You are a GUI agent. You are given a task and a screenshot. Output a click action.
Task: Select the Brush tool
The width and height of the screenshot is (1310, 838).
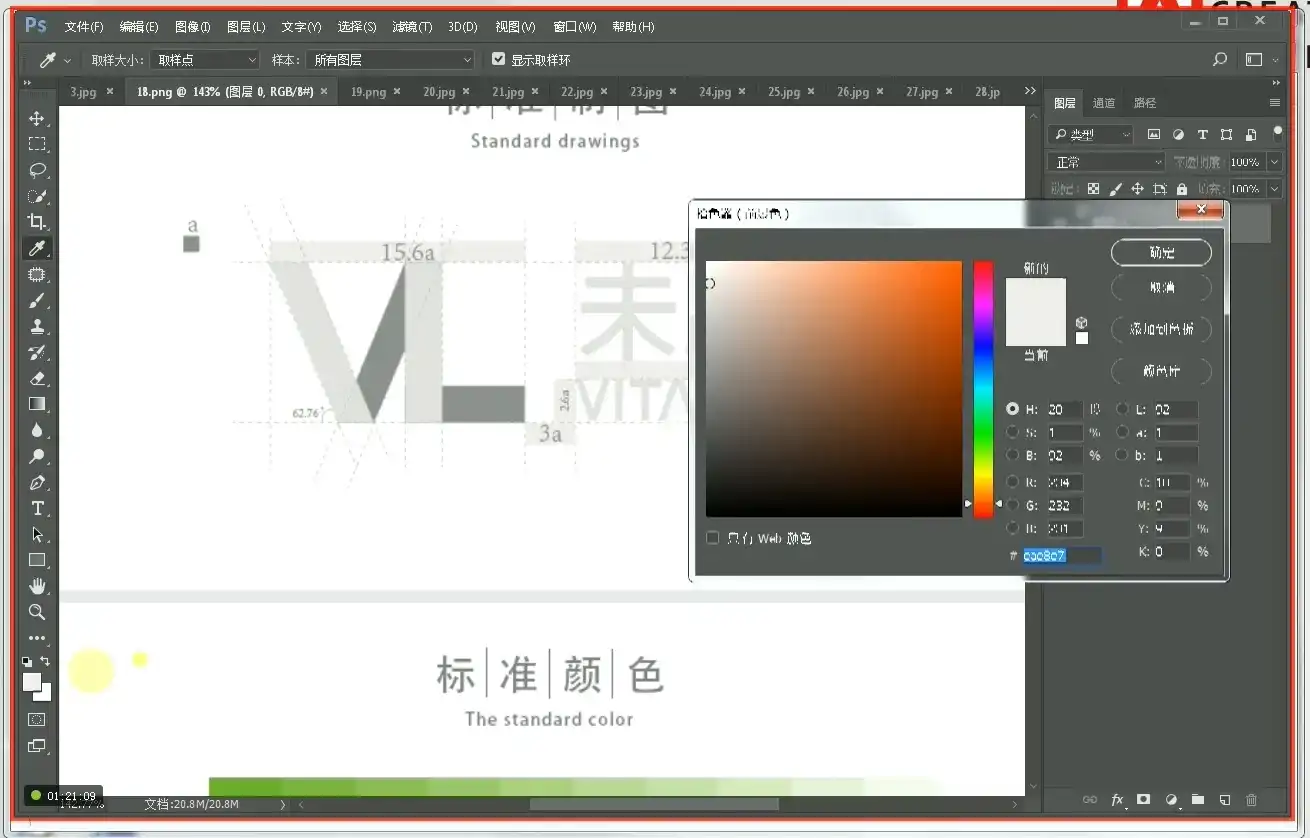[x=37, y=300]
